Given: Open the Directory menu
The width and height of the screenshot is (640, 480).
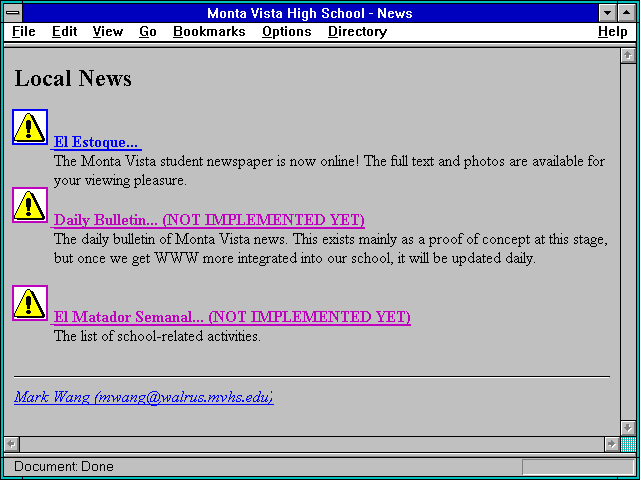Looking at the screenshot, I should 358,32.
